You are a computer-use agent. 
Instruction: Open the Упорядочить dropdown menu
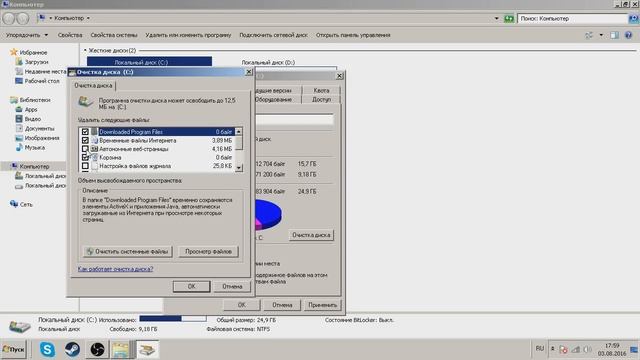(27, 35)
